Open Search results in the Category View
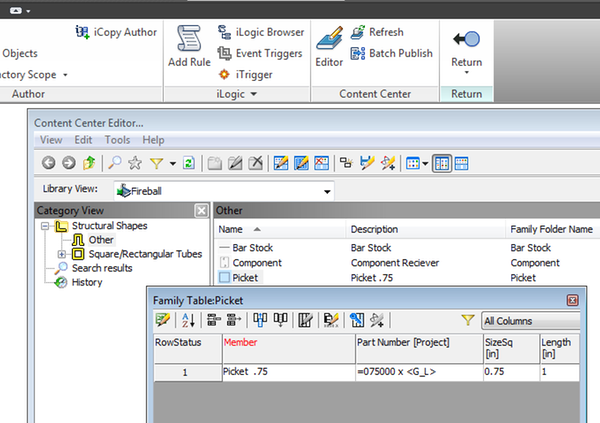 102,268
